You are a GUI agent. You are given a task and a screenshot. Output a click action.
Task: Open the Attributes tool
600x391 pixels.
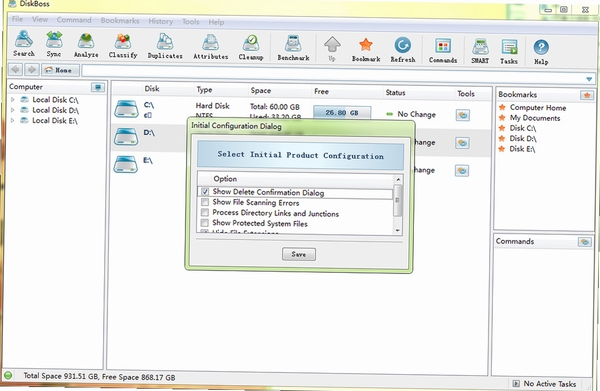coord(210,47)
